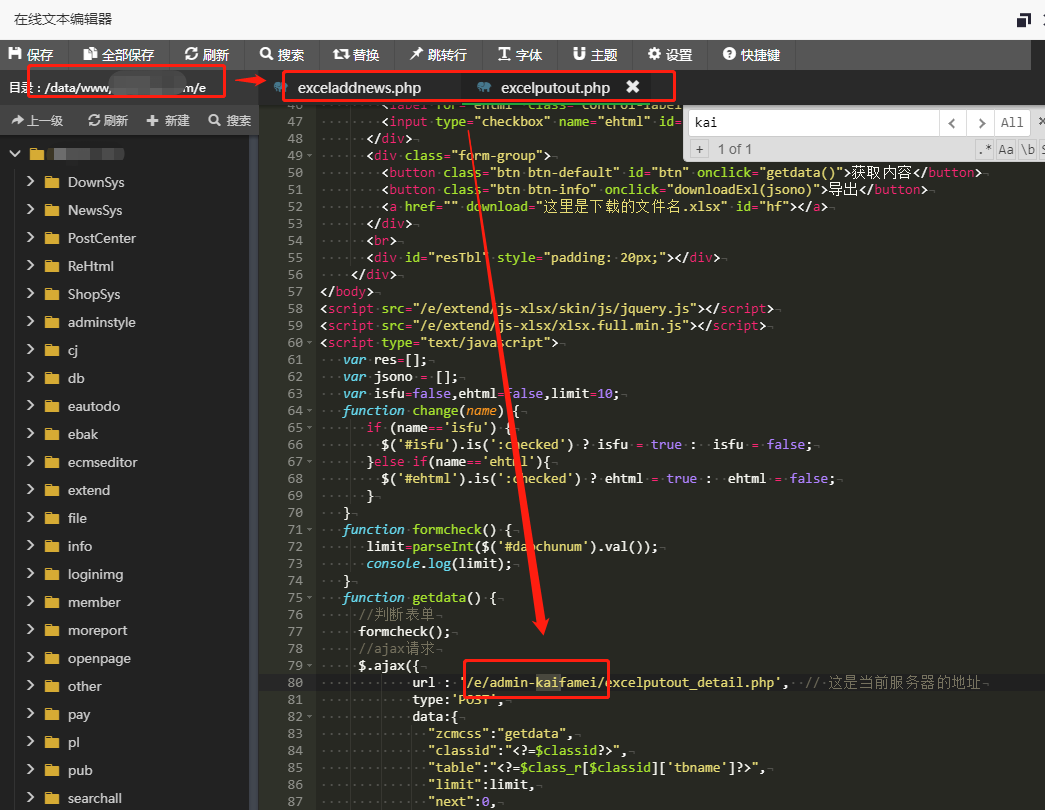Open the Font (字体) settings
This screenshot has width=1045, height=810.
(519, 55)
